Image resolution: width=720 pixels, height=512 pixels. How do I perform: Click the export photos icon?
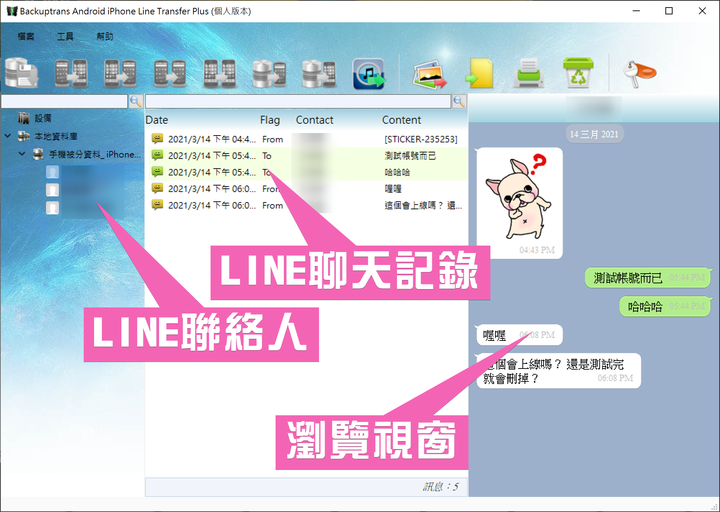pos(429,74)
